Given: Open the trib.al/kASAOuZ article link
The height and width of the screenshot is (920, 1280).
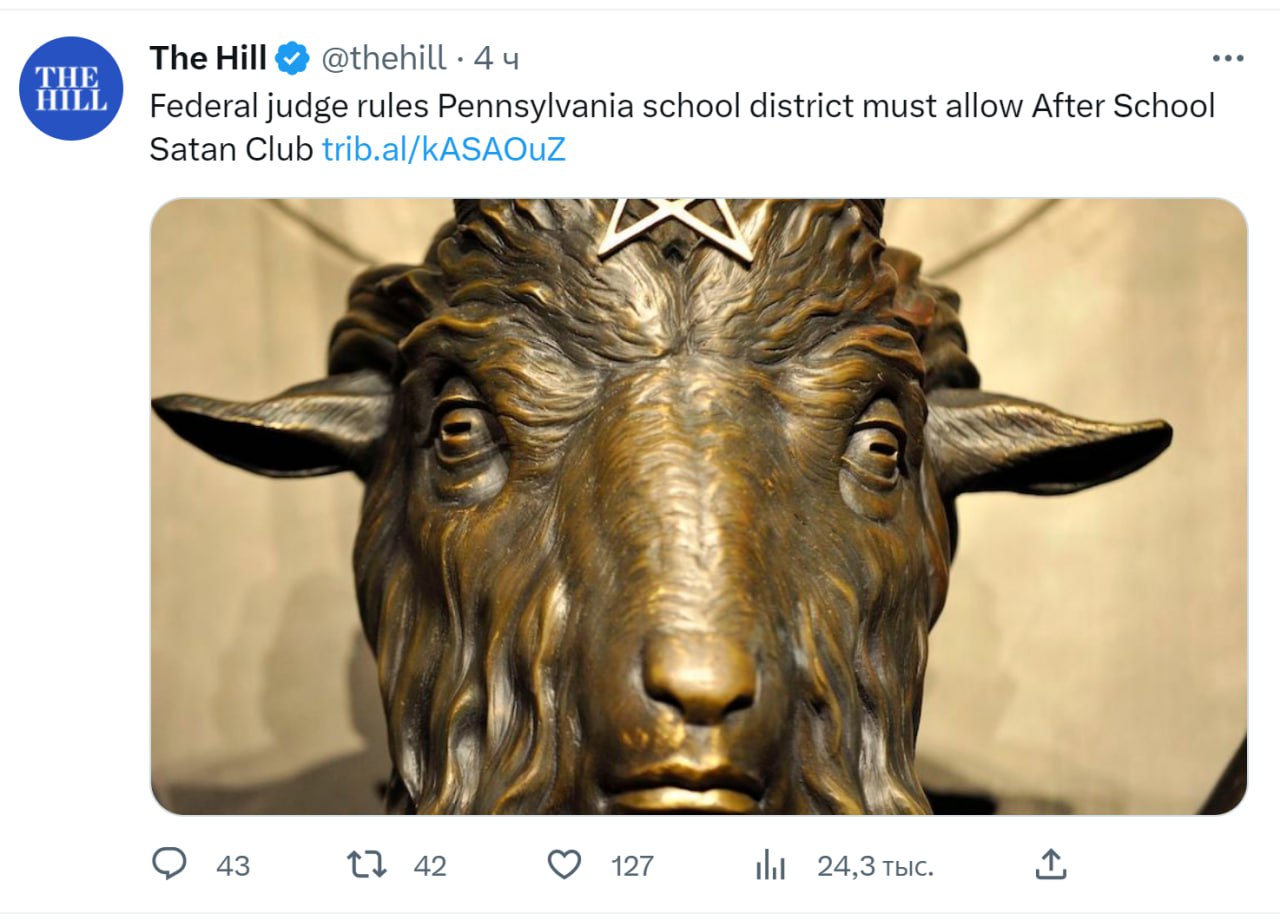Looking at the screenshot, I should [x=443, y=149].
